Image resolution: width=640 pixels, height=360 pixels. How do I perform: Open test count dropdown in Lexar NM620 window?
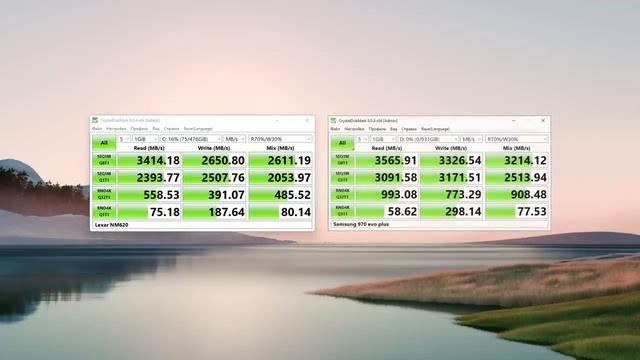coord(124,139)
